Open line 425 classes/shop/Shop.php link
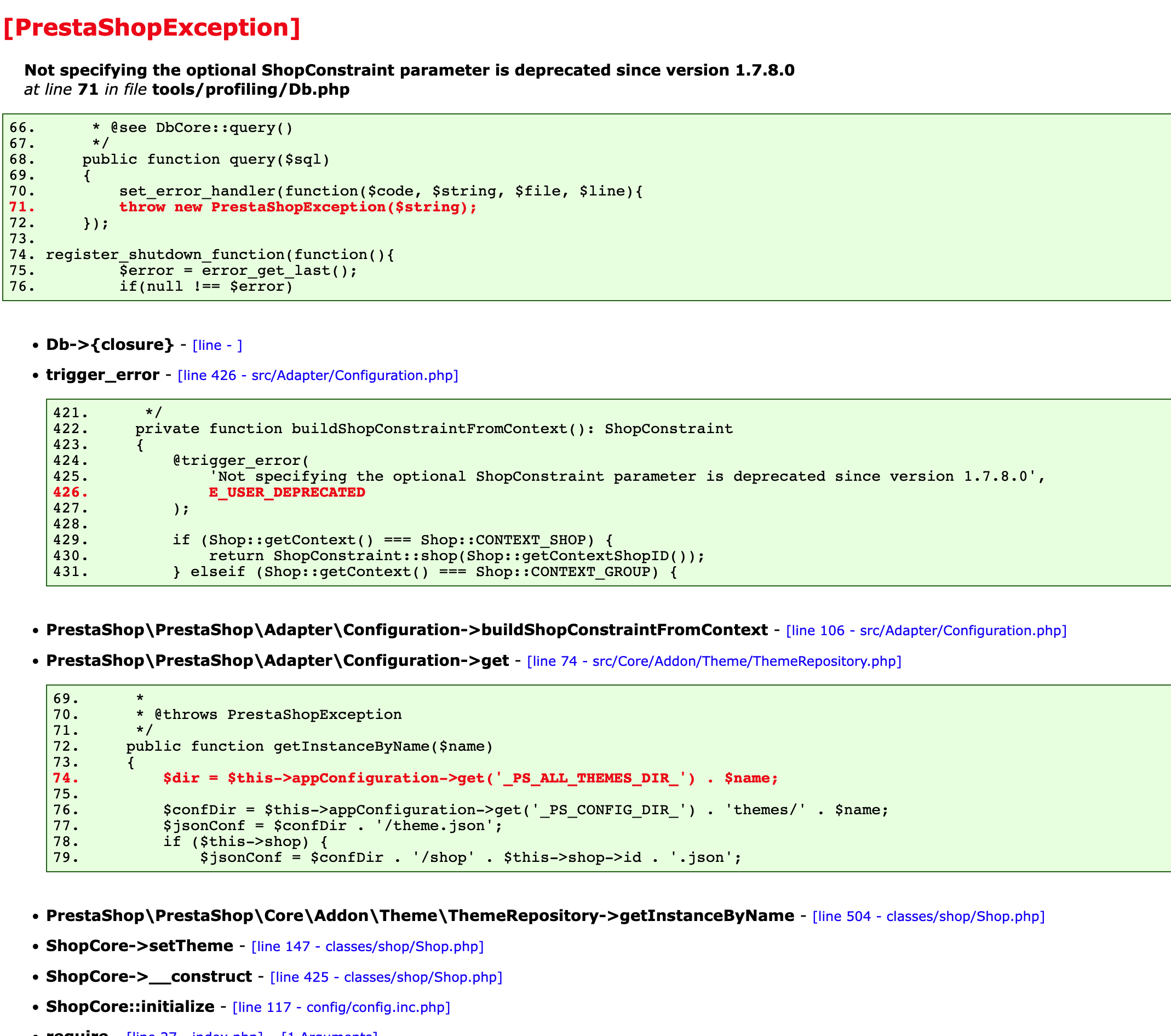This screenshot has height=1036, width=1171. (386, 977)
